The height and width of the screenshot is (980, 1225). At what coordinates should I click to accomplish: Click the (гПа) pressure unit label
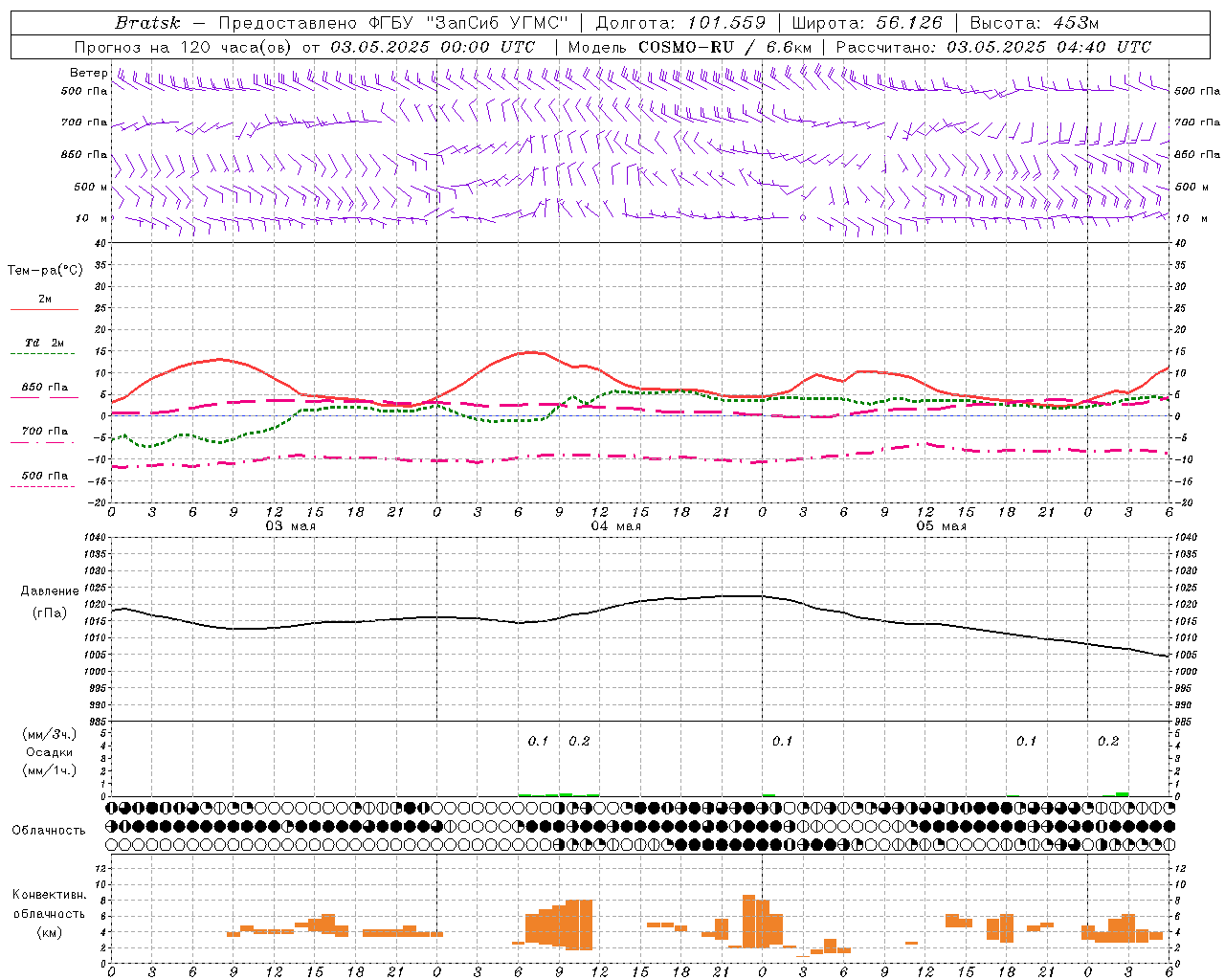coord(50,612)
